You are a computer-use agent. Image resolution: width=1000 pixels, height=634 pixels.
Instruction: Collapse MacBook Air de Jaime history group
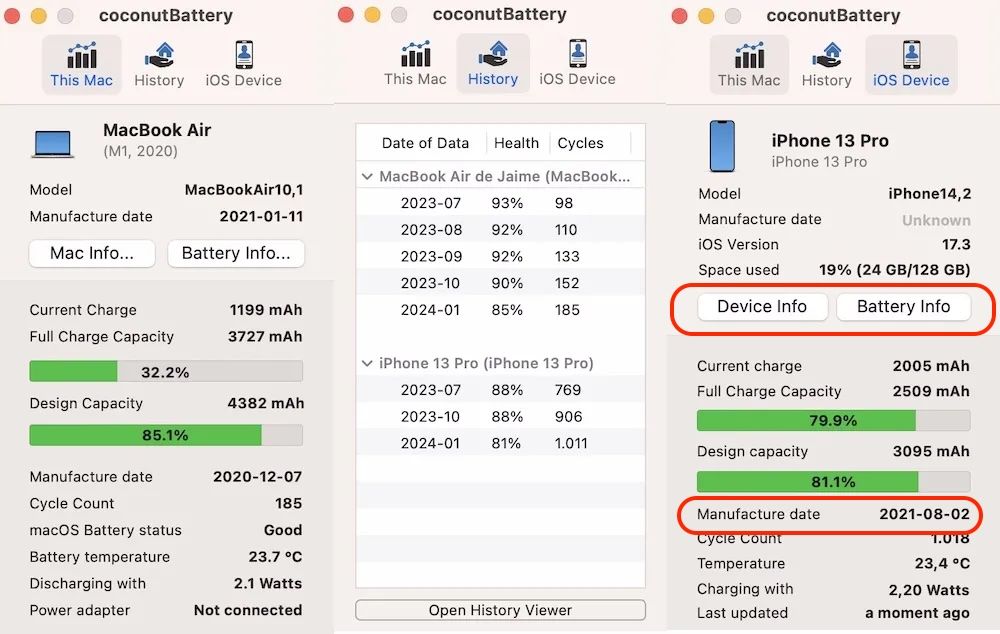(367, 176)
